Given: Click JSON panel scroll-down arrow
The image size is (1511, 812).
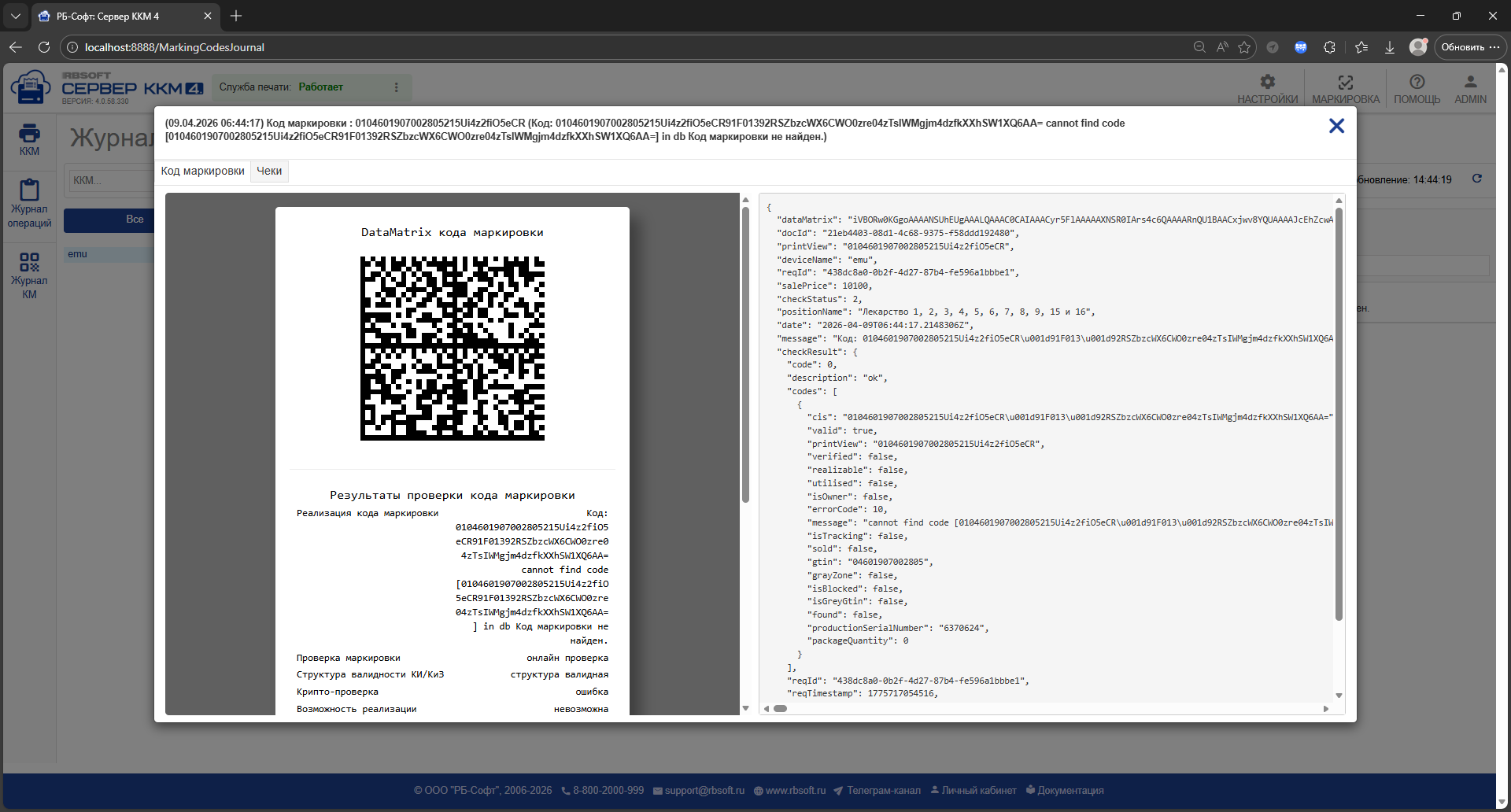Looking at the screenshot, I should [x=1339, y=696].
